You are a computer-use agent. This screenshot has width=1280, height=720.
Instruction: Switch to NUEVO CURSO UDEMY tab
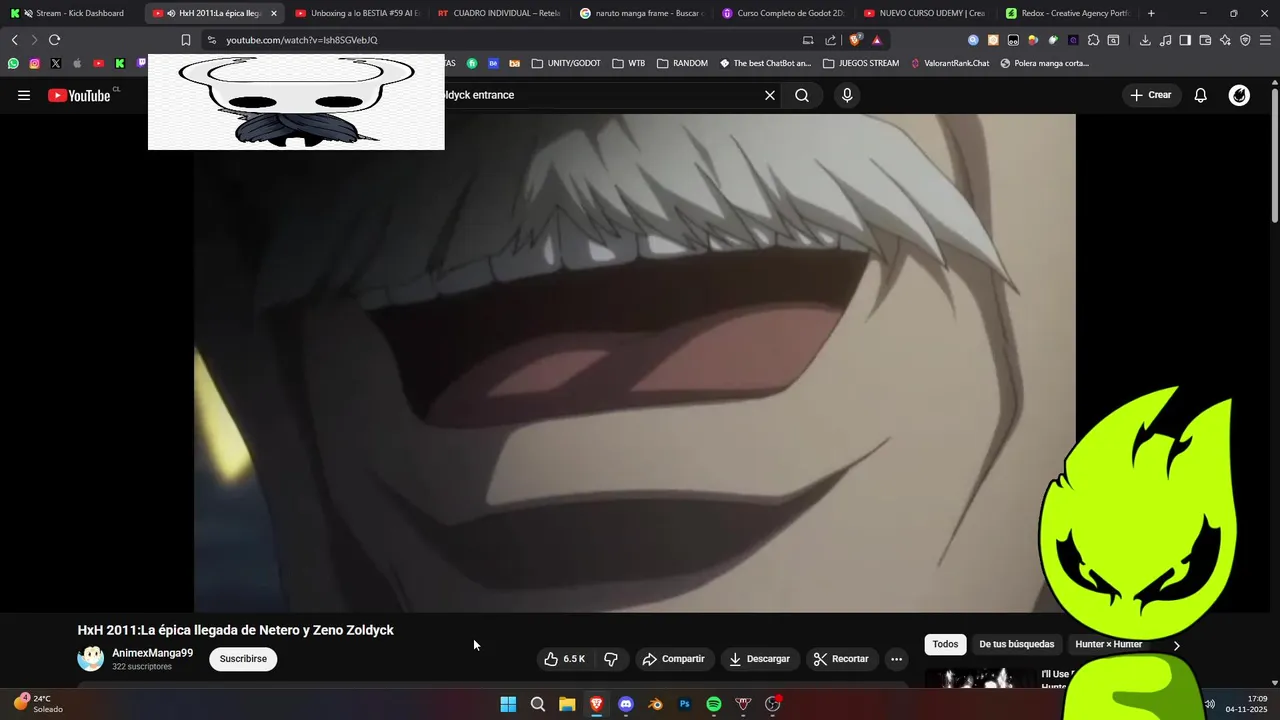[925, 13]
